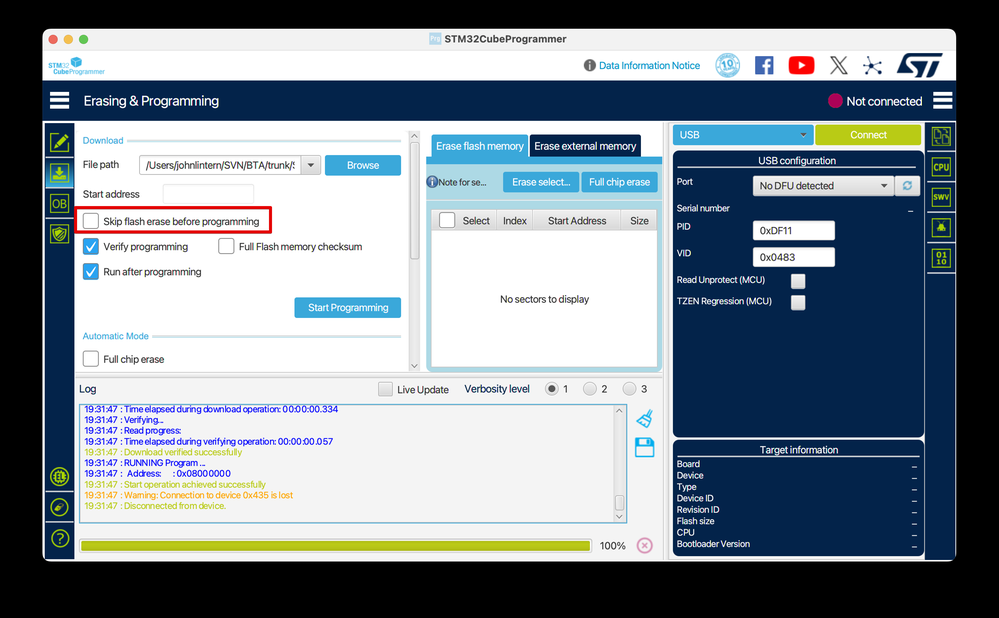Image resolution: width=999 pixels, height=618 pixels.
Task: Open the left hamburger menu
Action: point(59,101)
